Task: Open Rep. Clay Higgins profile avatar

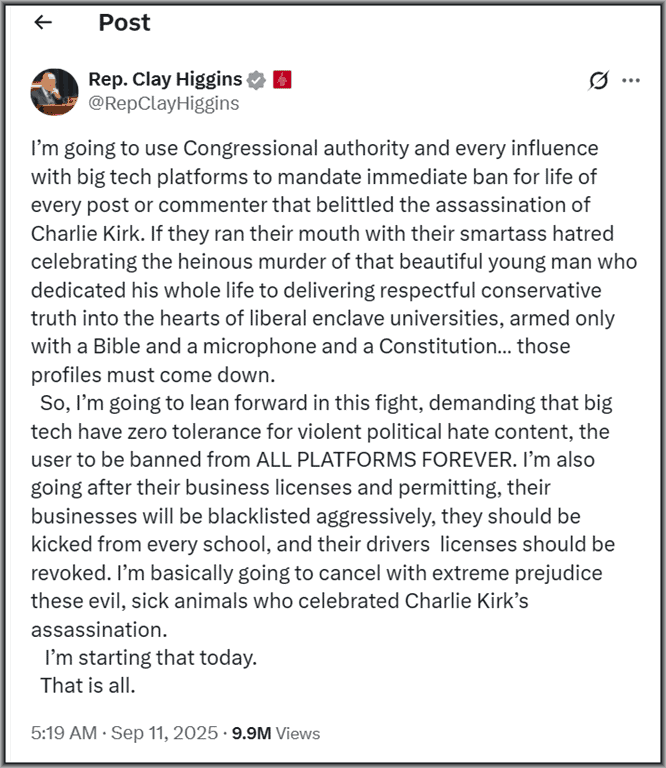Action: [55, 91]
